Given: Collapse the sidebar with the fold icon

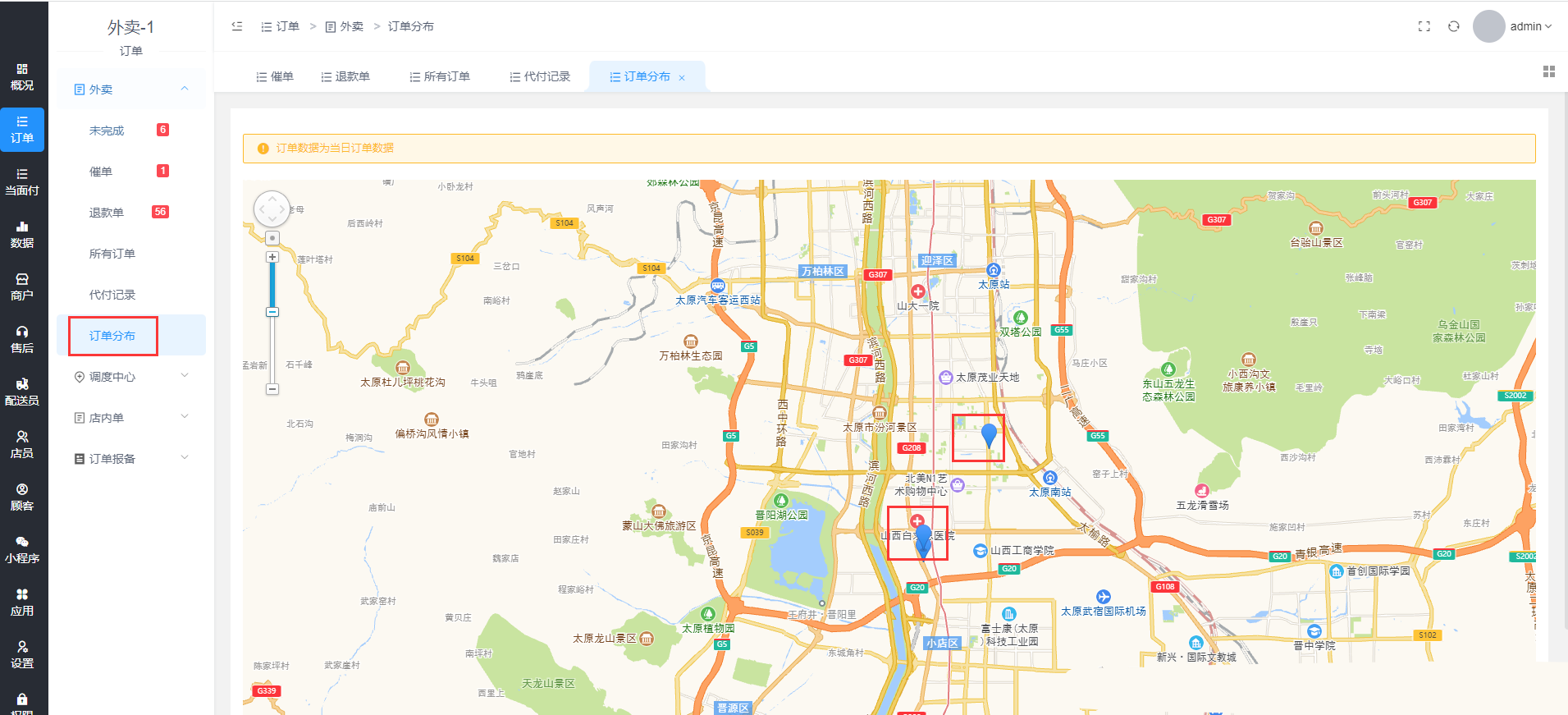Looking at the screenshot, I should click(237, 26).
